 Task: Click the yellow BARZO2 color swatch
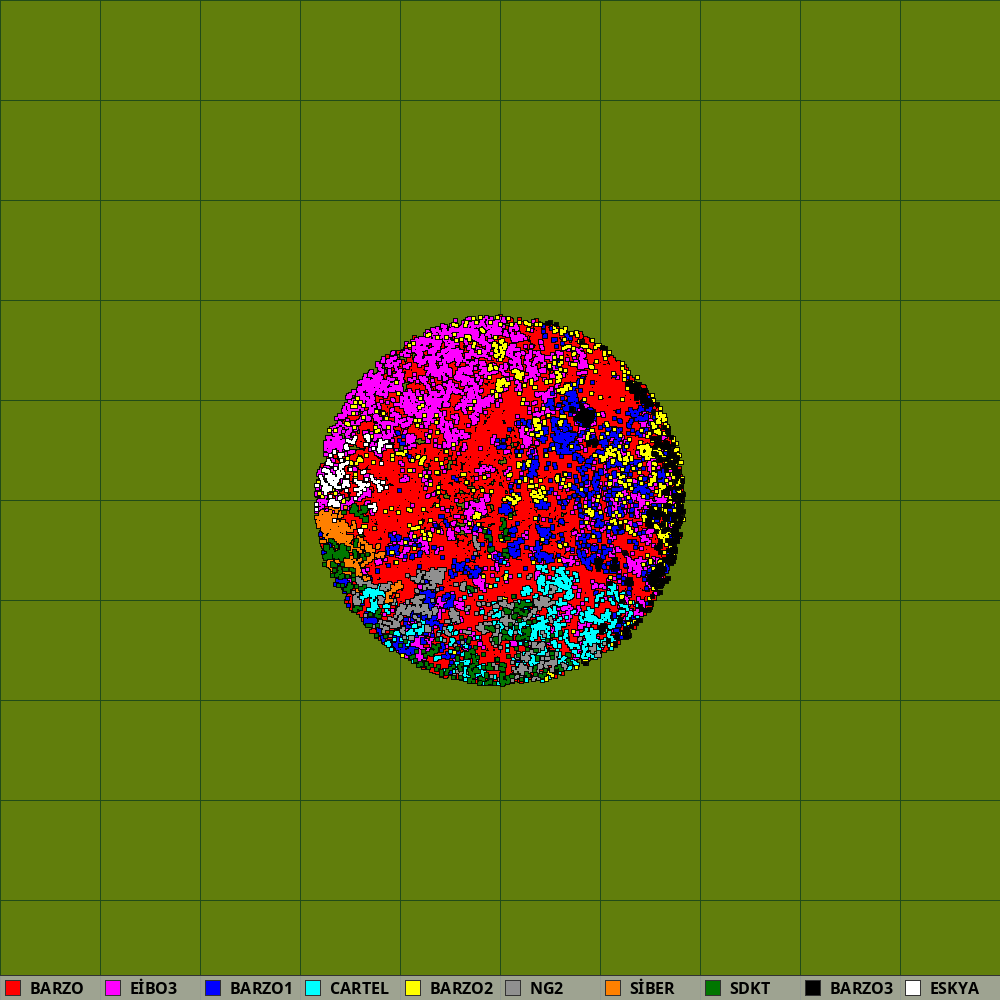coord(413,988)
